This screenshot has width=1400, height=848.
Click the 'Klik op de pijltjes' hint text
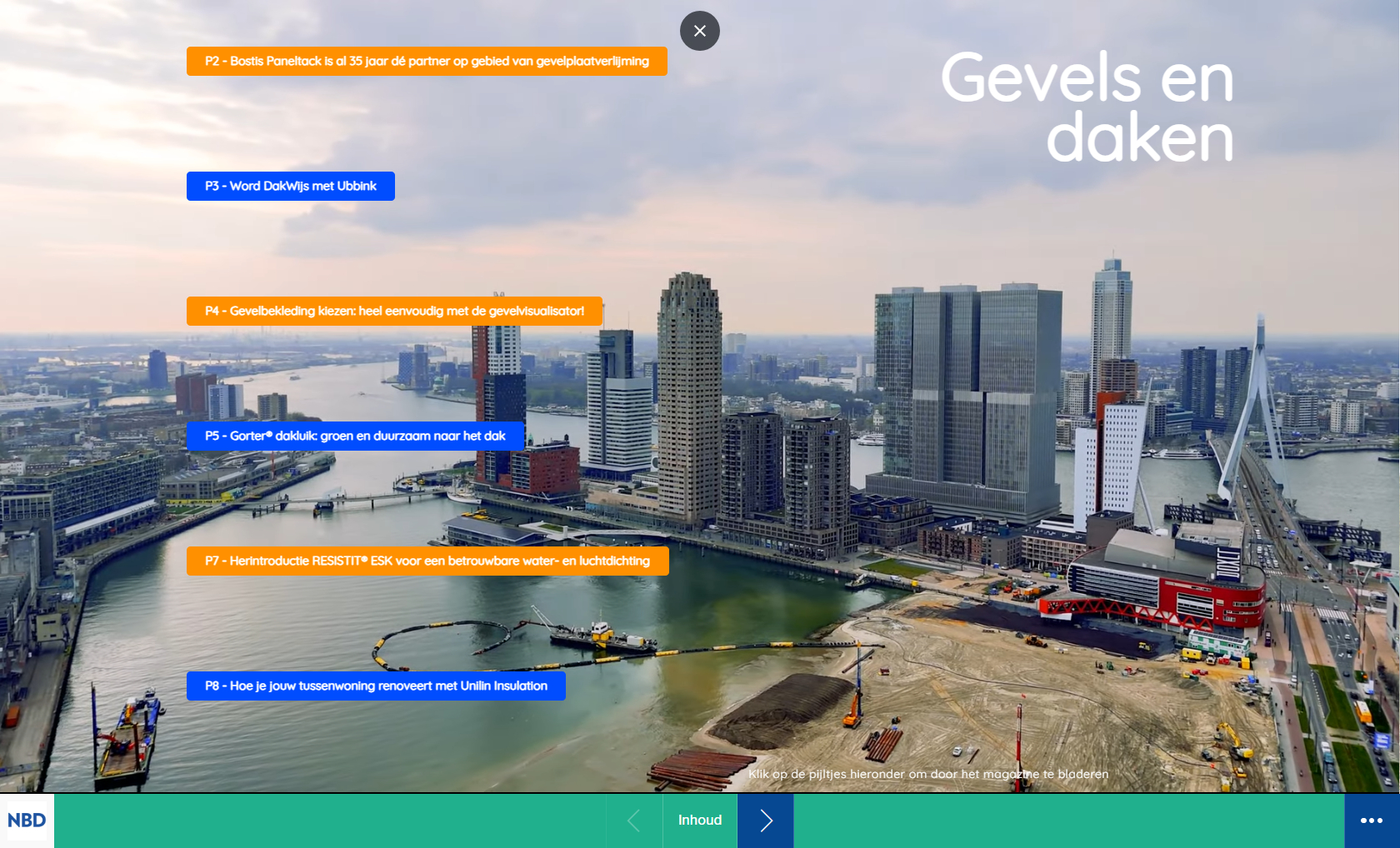(928, 774)
